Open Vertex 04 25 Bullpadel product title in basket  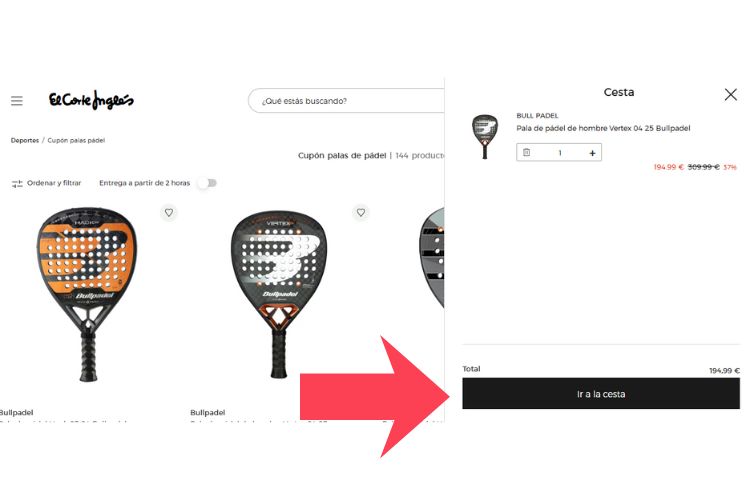[x=603, y=128]
